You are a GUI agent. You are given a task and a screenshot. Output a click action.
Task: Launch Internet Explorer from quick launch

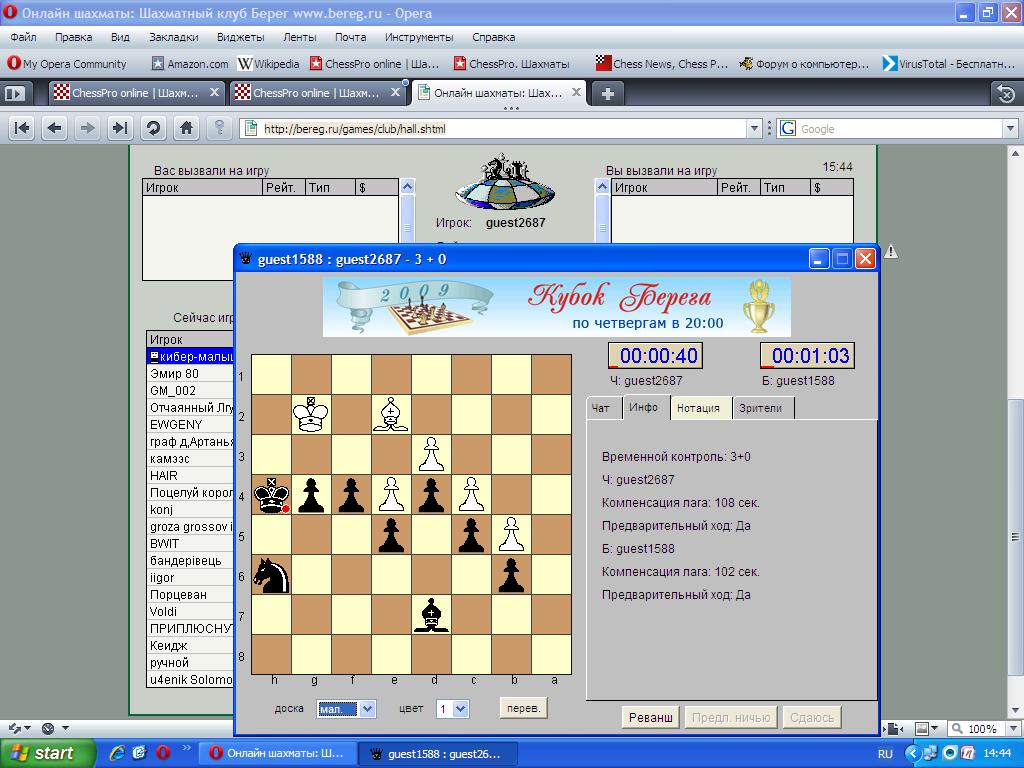pyautogui.click(x=117, y=753)
